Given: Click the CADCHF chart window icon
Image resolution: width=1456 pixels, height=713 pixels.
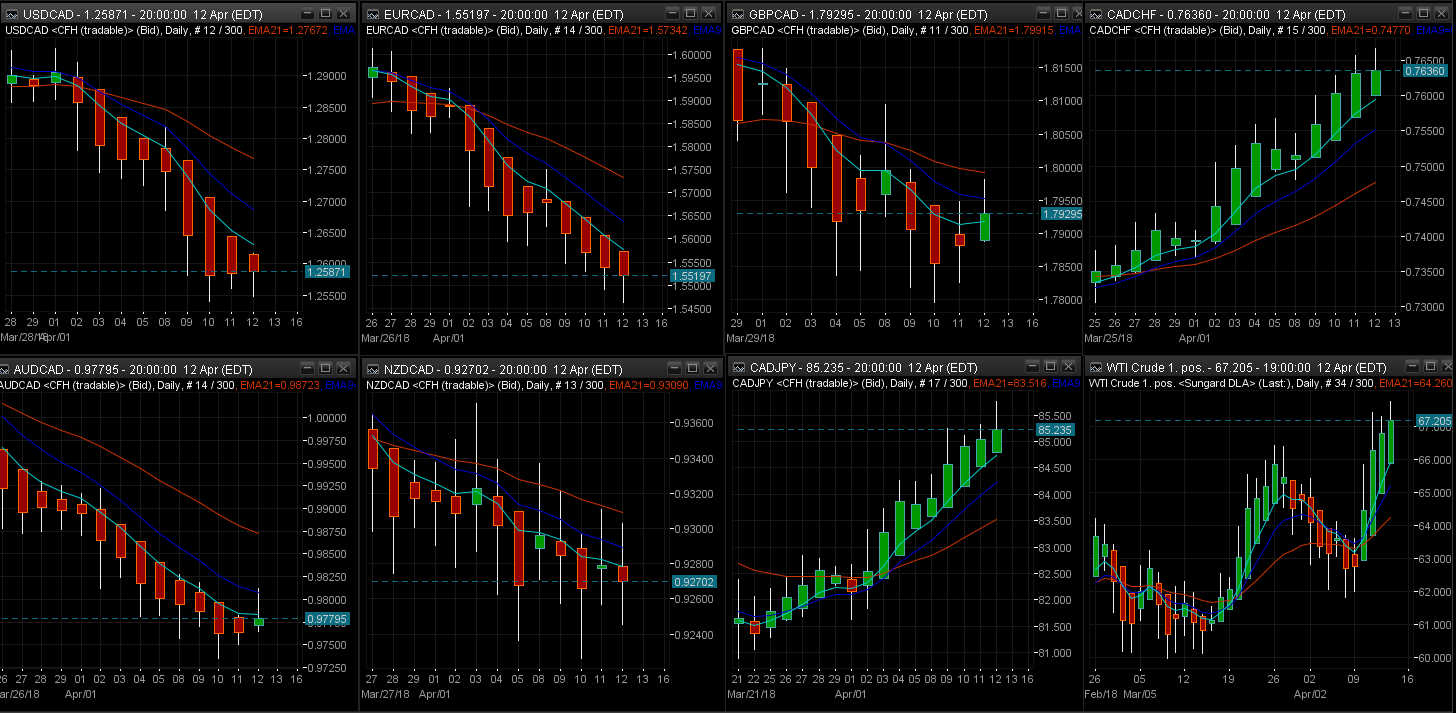Looking at the screenshot, I should tap(1095, 14).
